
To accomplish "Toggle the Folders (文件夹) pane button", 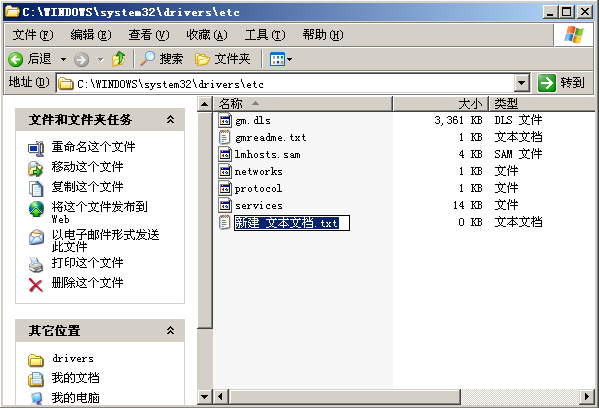I will pos(223,59).
